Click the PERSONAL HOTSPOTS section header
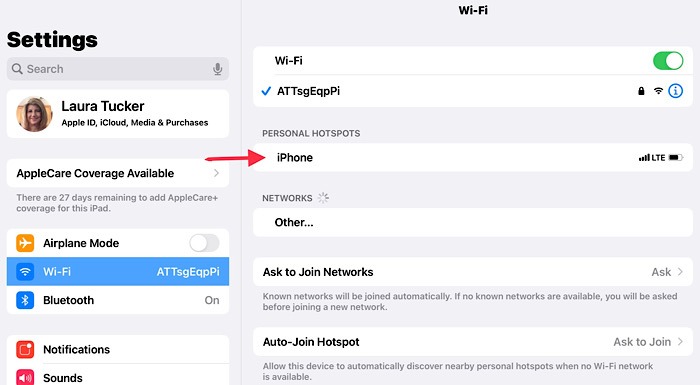 [x=311, y=134]
